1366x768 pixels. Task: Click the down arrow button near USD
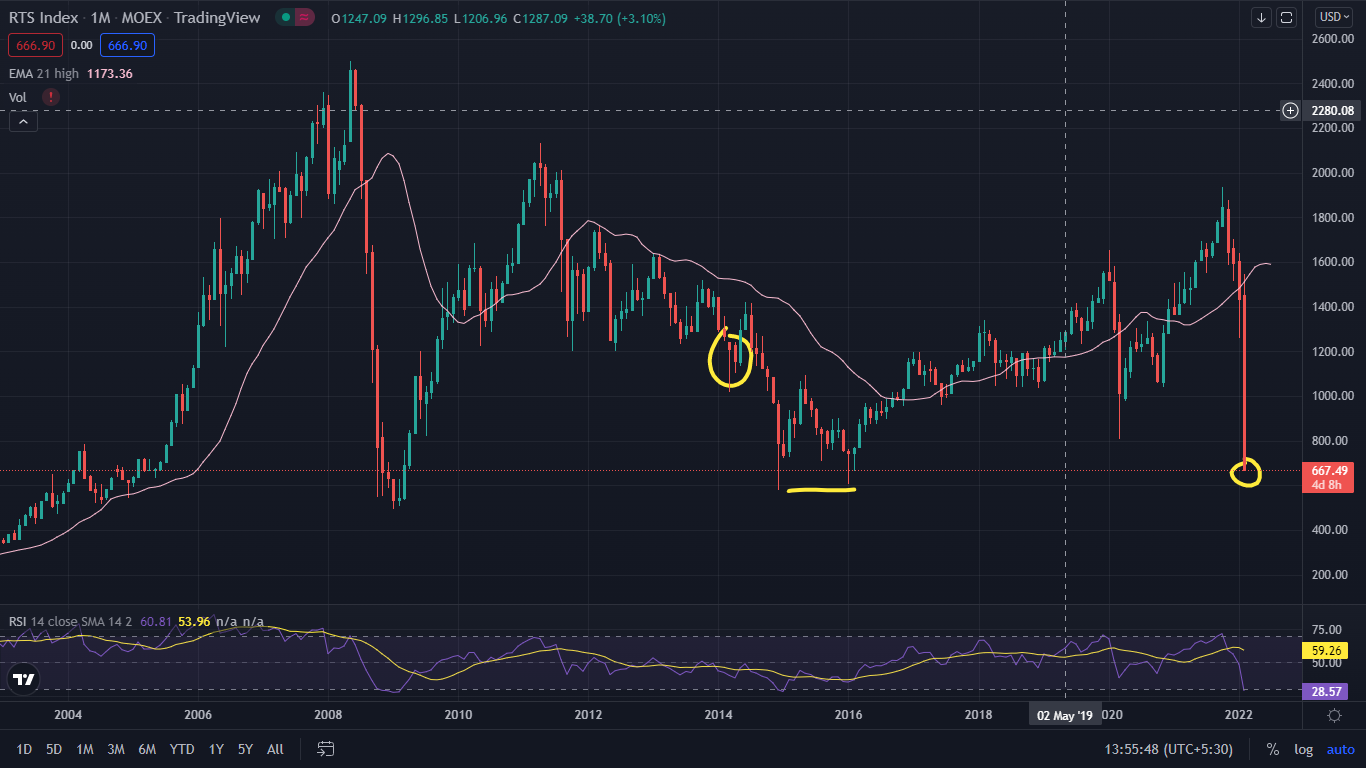tap(1261, 18)
